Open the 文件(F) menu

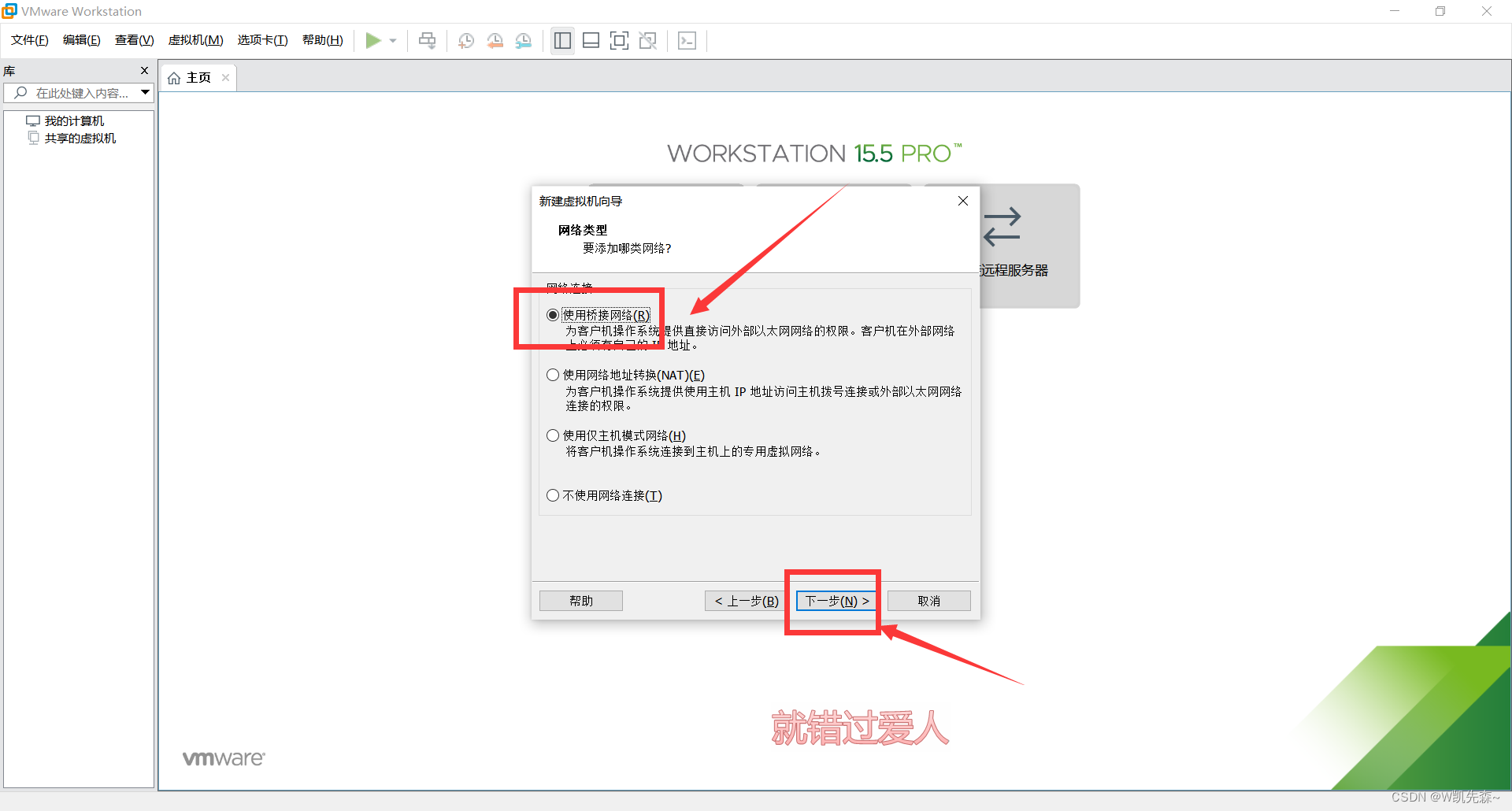point(30,40)
